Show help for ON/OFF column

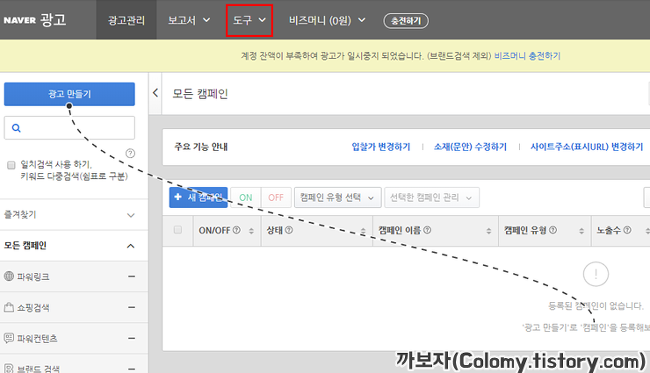pos(236,230)
